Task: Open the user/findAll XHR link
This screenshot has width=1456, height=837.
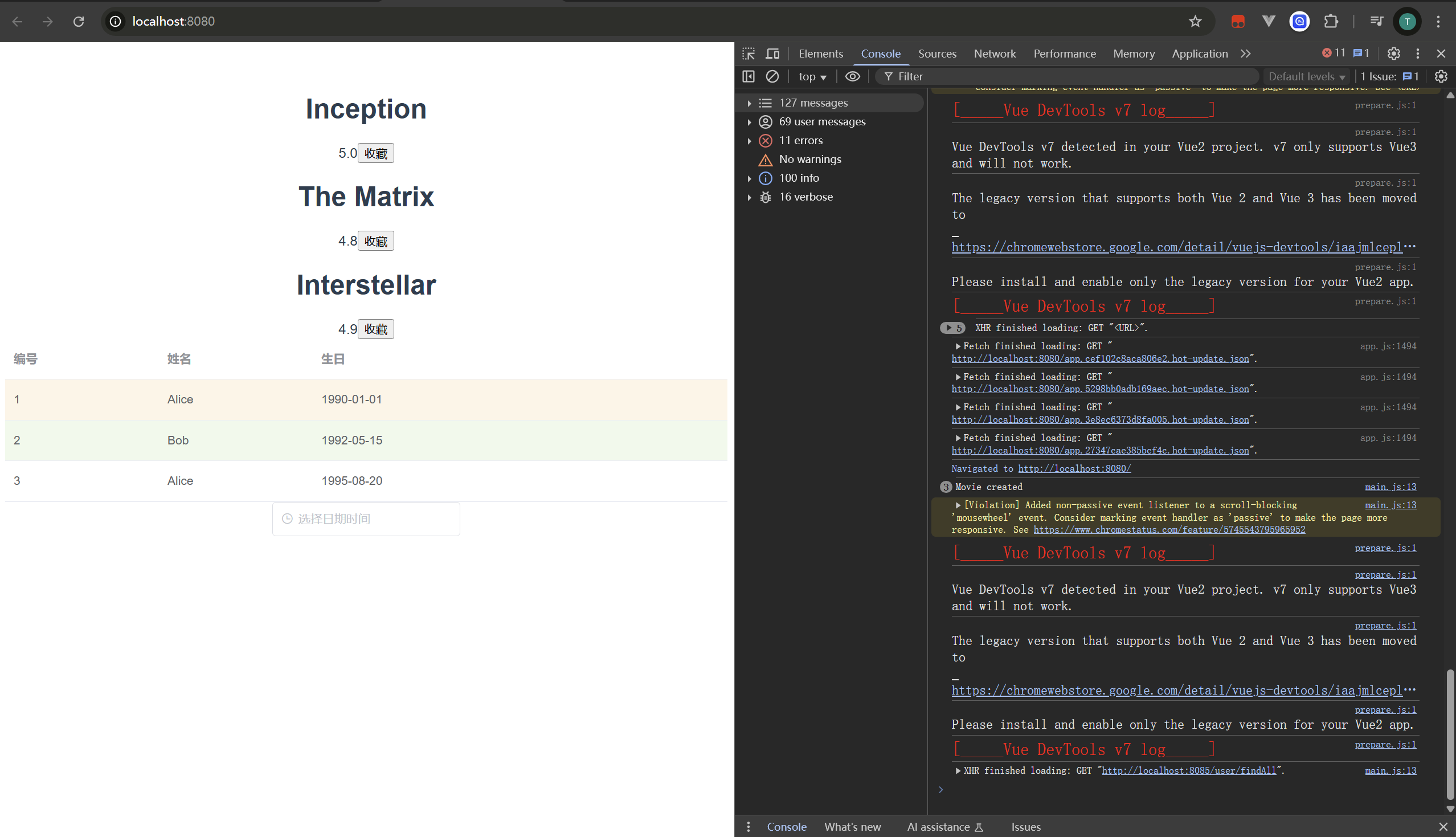Action: coord(1188,770)
